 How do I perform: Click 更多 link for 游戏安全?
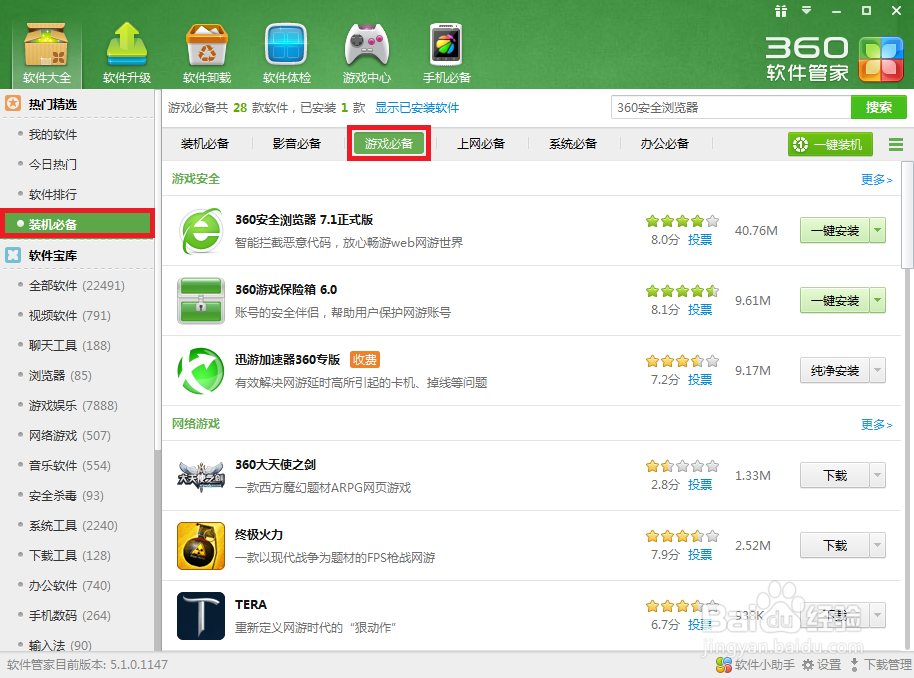(x=876, y=180)
